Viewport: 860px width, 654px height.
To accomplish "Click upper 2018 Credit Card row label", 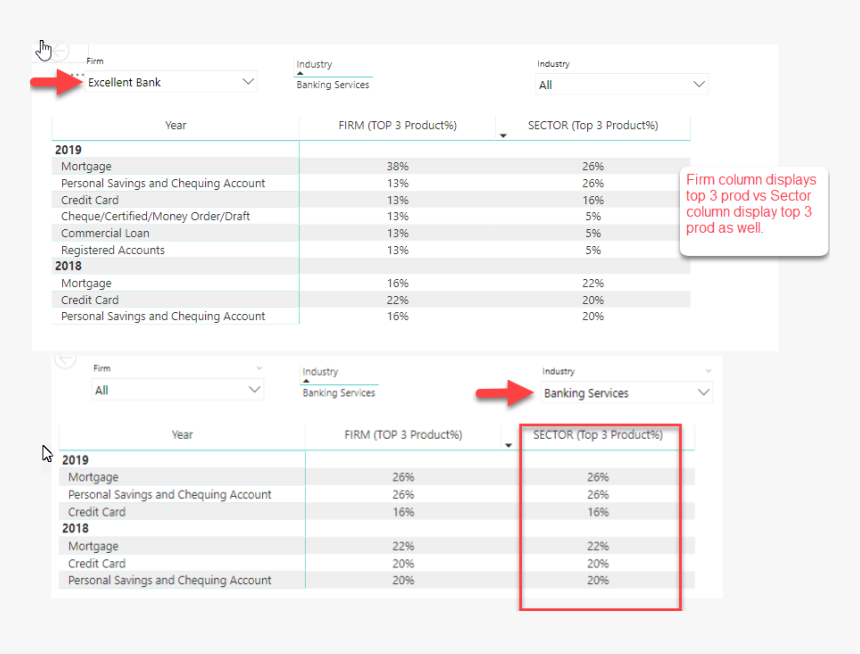I will 90,300.
